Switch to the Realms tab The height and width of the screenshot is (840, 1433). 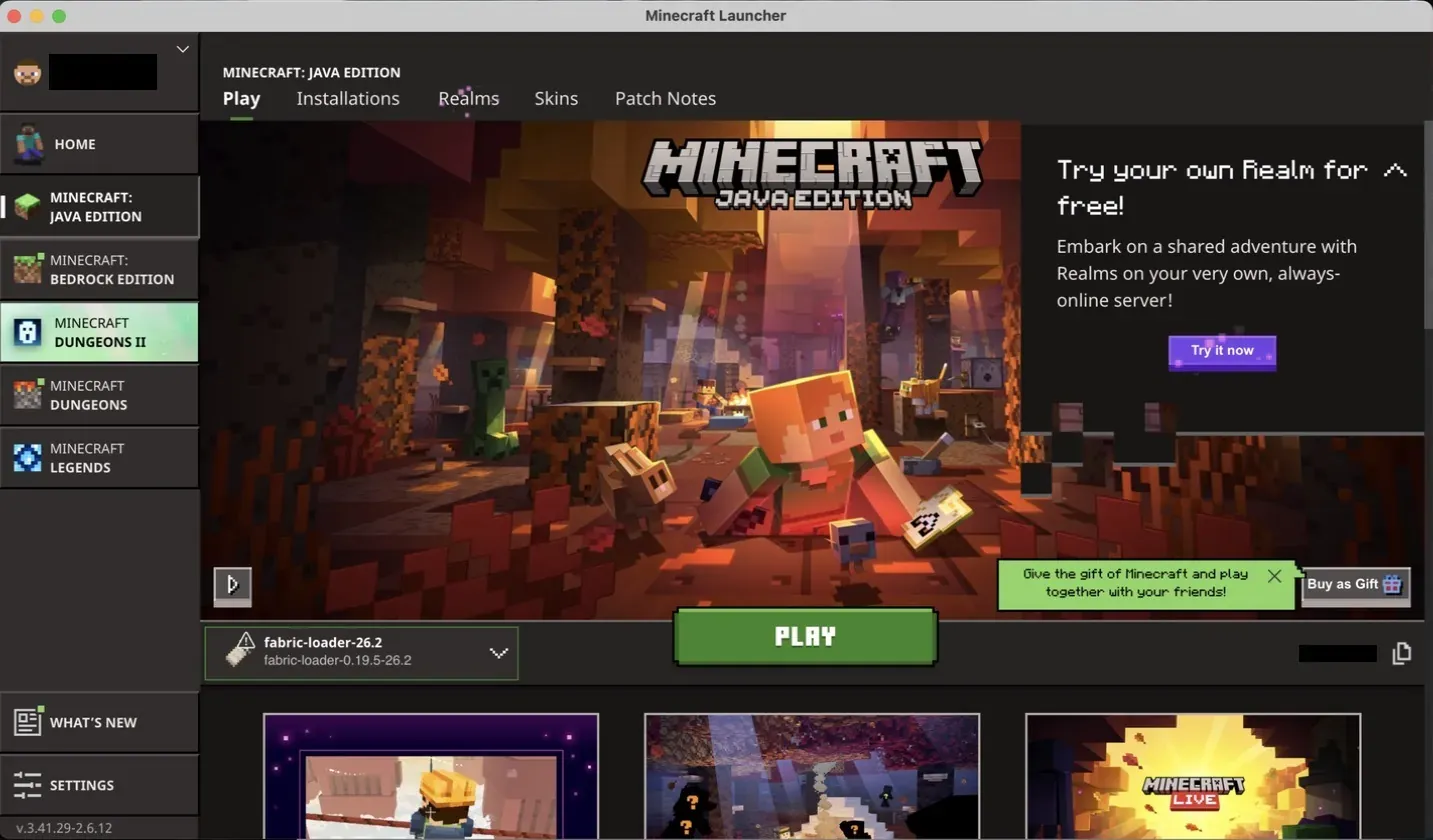(469, 98)
